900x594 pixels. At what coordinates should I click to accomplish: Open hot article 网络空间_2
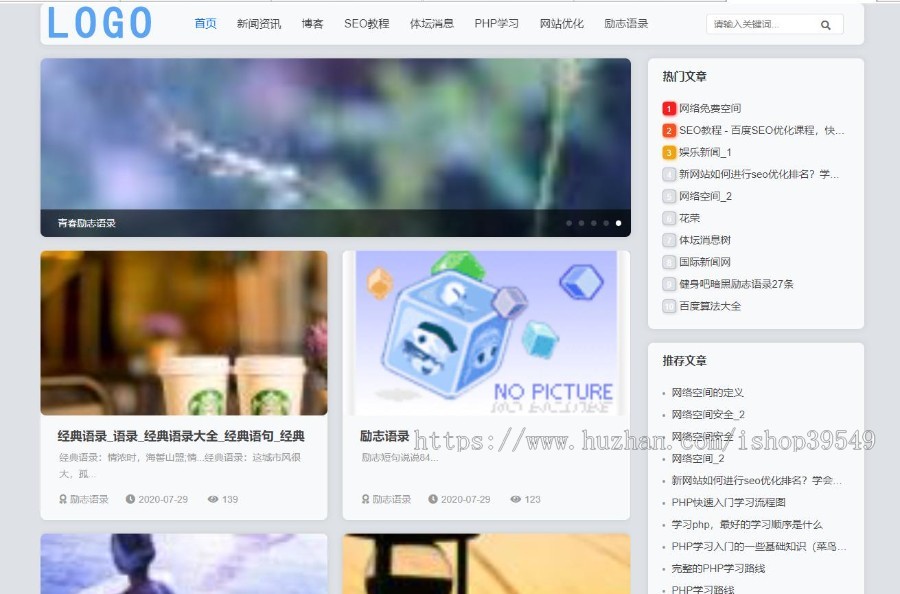tap(705, 196)
